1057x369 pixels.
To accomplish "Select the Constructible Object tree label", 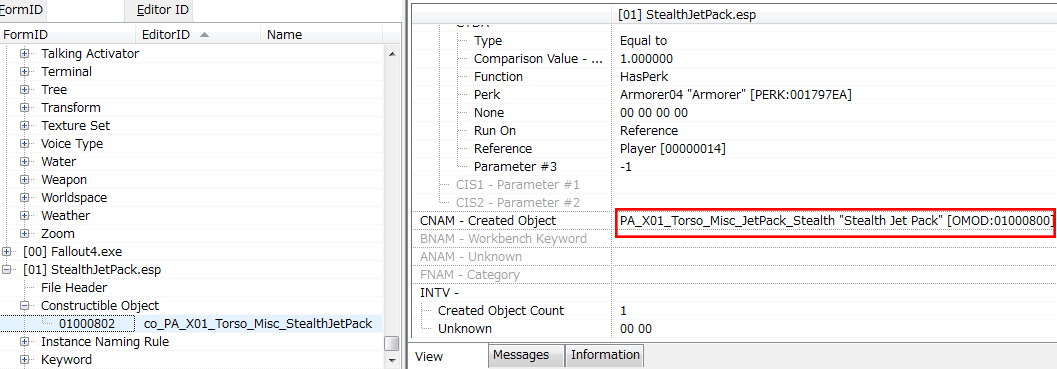I will 100,306.
